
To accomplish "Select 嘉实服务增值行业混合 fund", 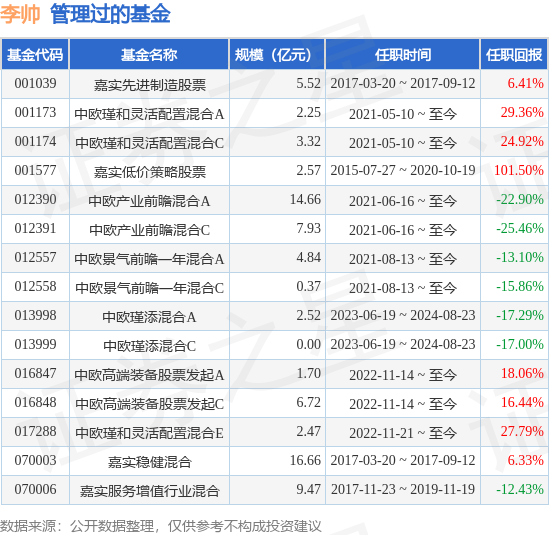I will point(150,491).
